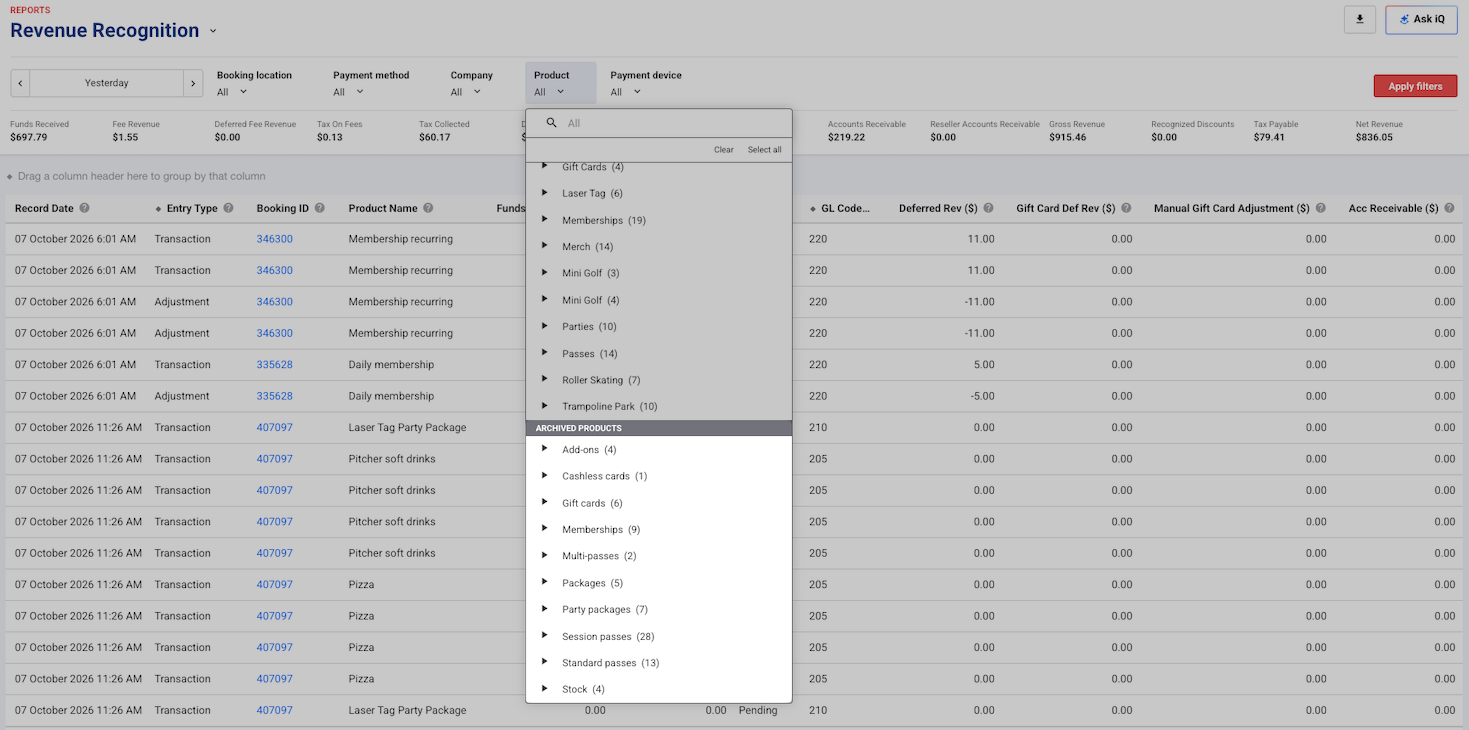This screenshot has height=730, width=1469.
Task: Click the Acc Receivable help icon
Action: click(1450, 208)
